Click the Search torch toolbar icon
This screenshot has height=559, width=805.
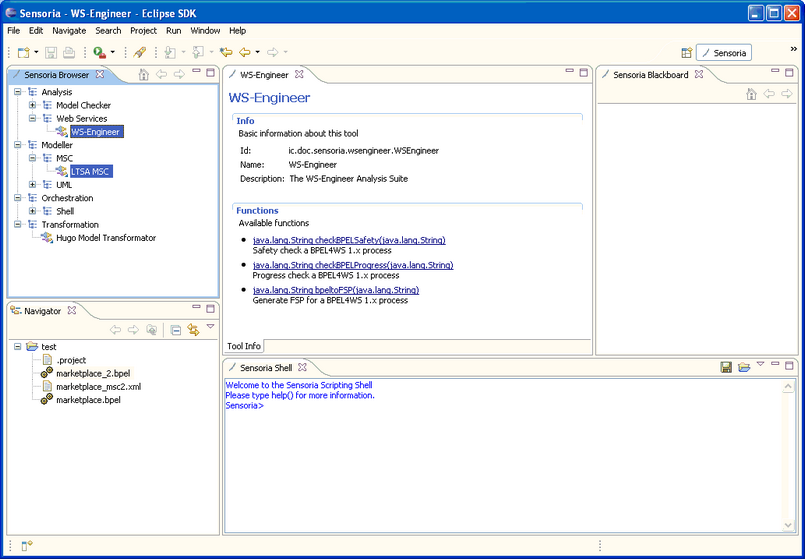(140, 52)
